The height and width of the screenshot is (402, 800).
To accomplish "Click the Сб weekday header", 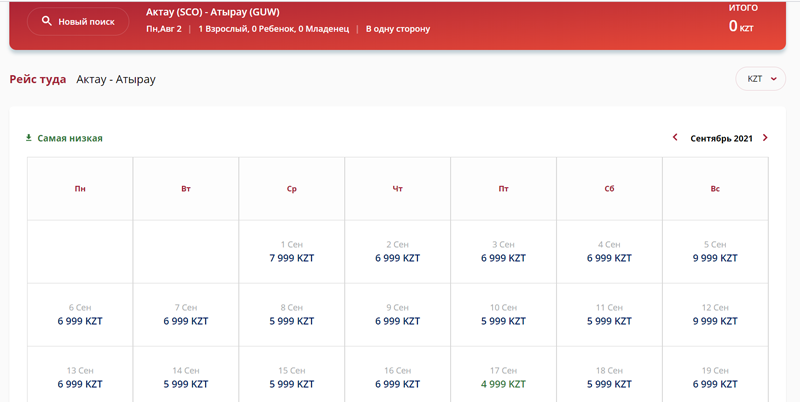I will tap(609, 189).
